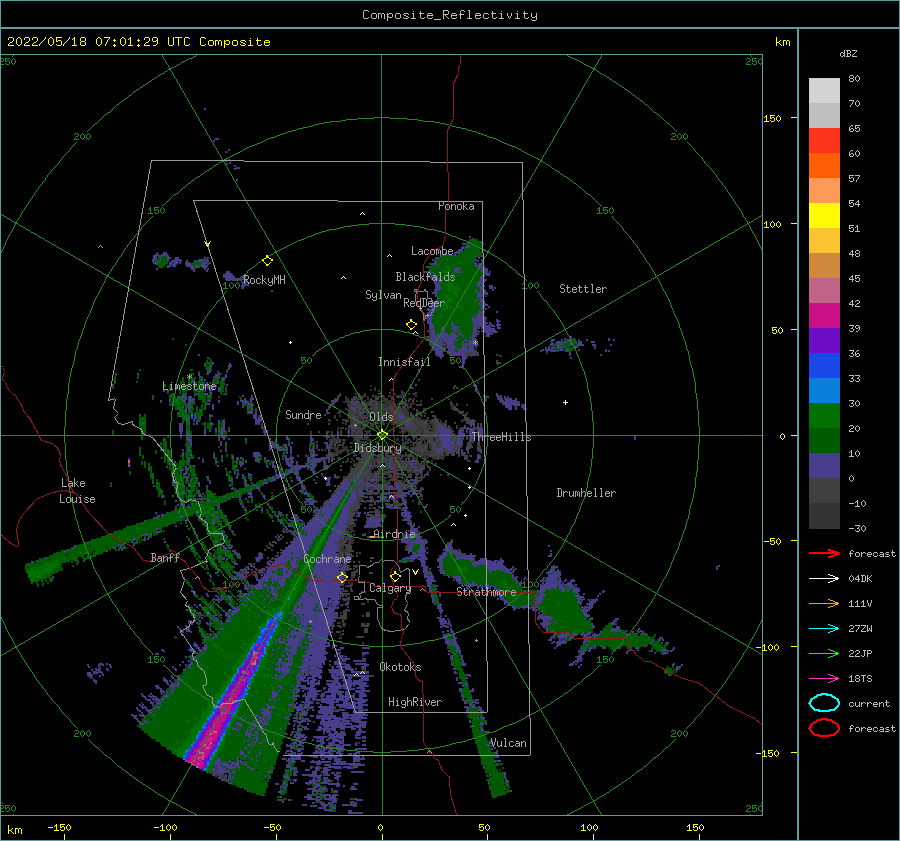900x841 pixels.
Task: Click the magenta high-reflectivity beam core southwest
Action: tap(229, 704)
